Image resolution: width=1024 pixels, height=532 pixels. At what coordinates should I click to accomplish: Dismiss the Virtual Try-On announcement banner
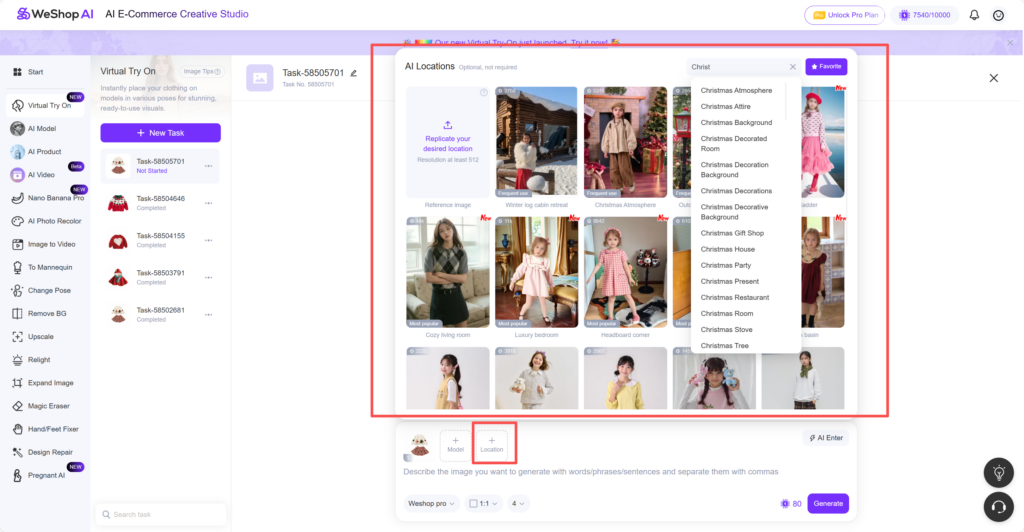[1010, 43]
